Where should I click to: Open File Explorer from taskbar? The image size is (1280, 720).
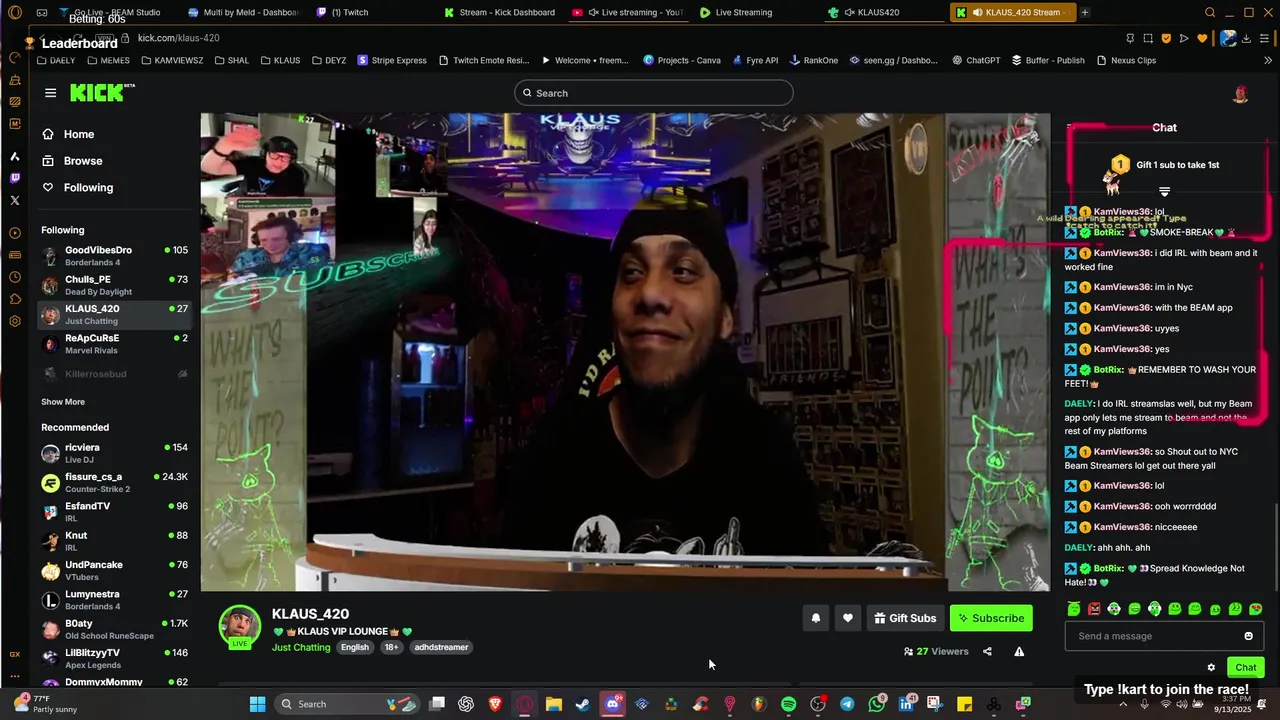coord(554,704)
